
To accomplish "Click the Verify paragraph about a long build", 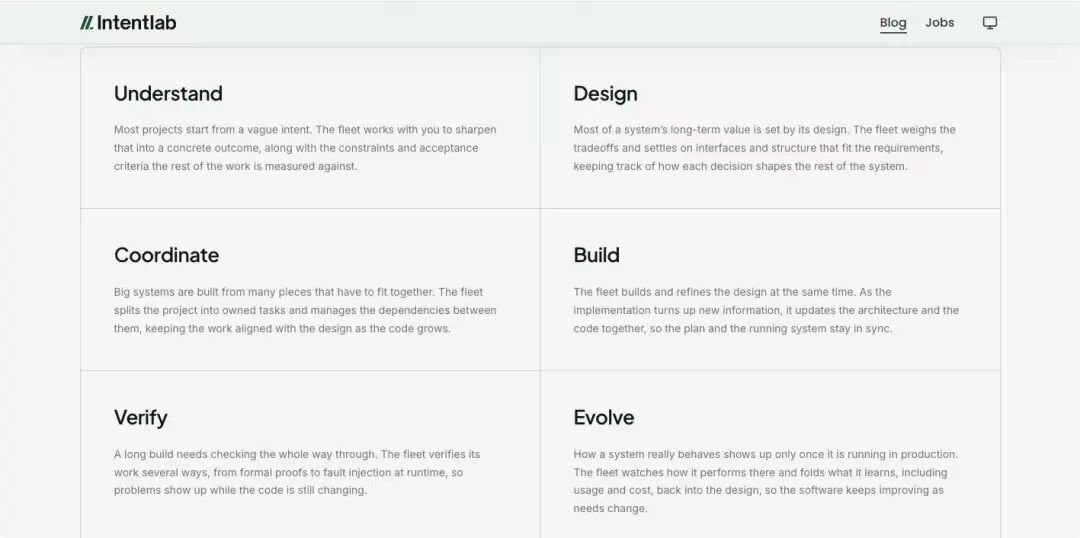I will pyautogui.click(x=297, y=473).
